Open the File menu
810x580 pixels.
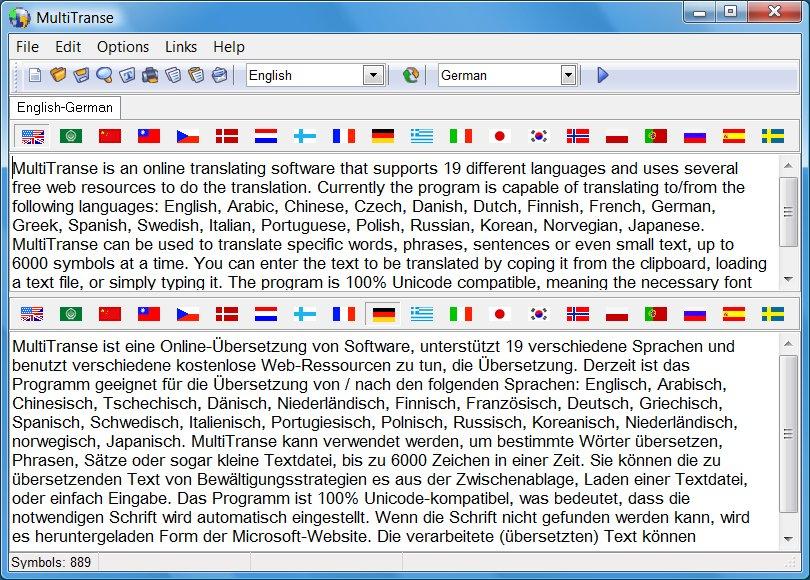click(x=27, y=47)
